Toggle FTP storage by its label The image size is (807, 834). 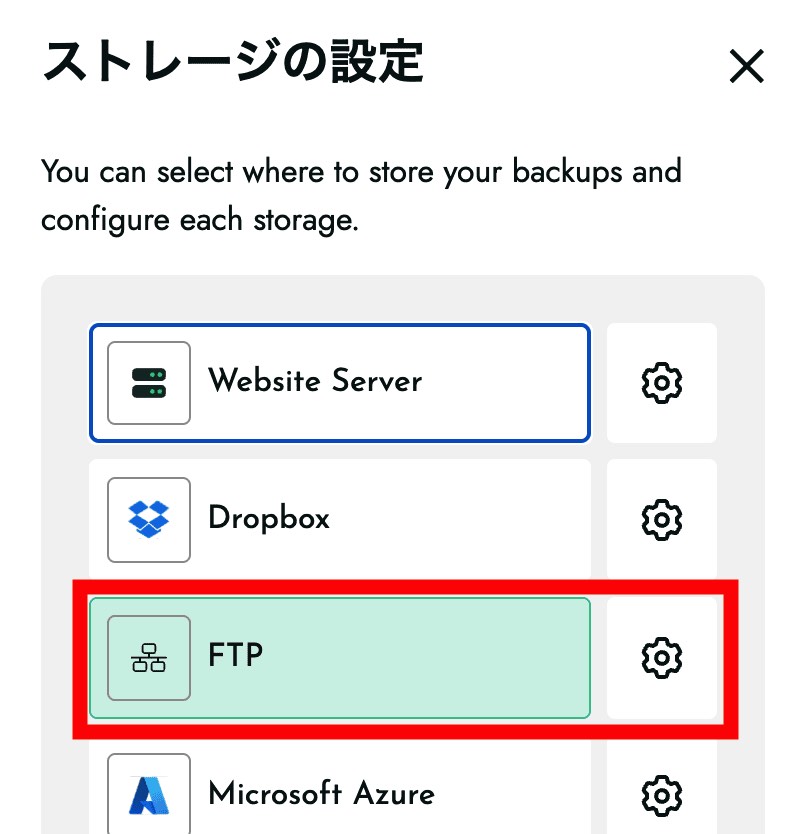(x=235, y=656)
